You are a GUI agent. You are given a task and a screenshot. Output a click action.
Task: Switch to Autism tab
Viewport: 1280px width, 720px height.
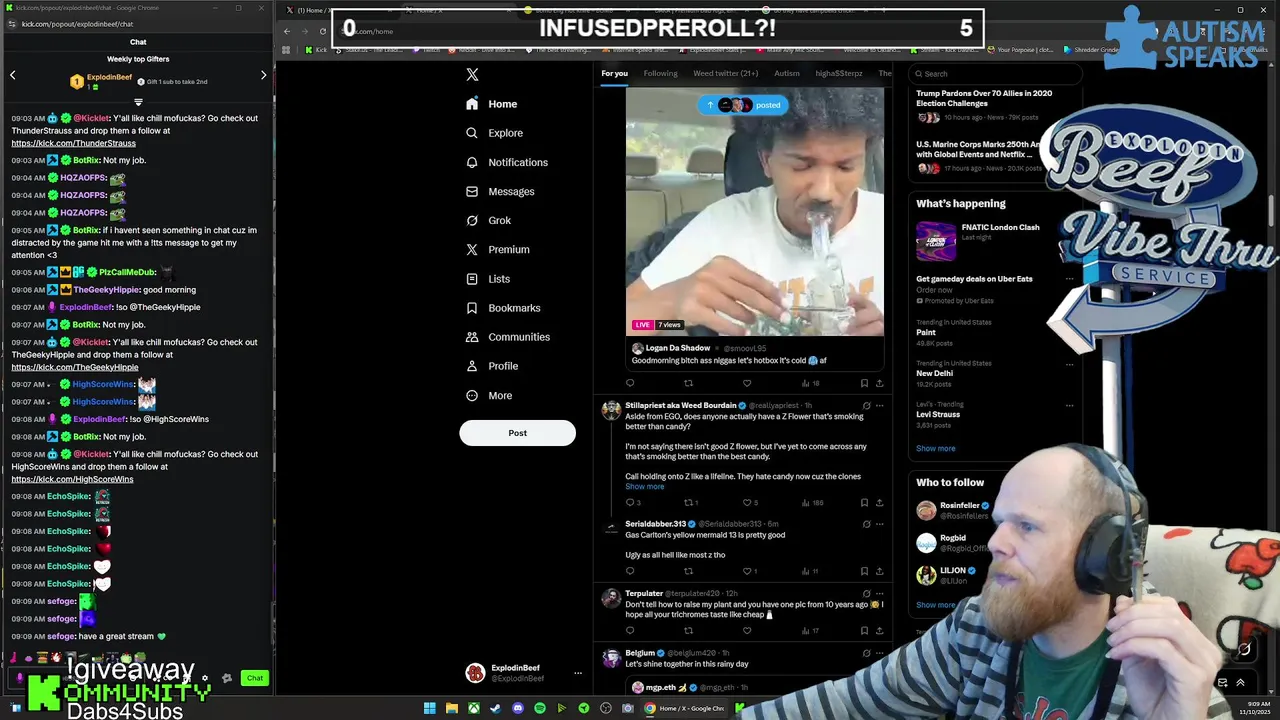[x=787, y=73]
